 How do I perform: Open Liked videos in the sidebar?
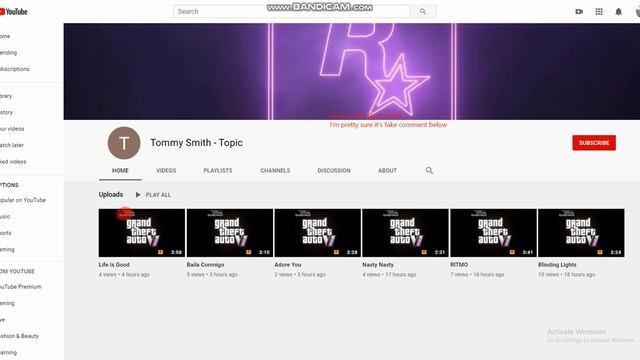(x=13, y=162)
